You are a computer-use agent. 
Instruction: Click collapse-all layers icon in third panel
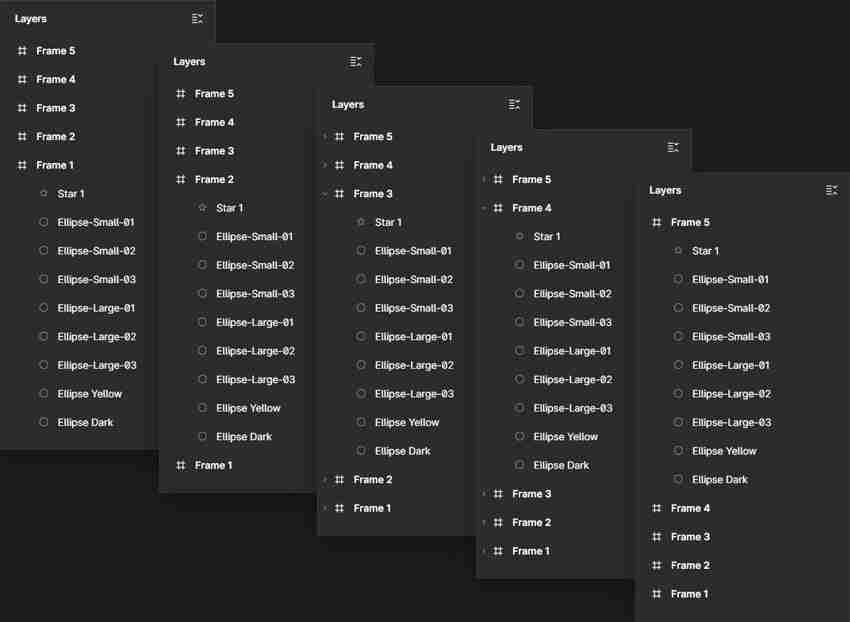(x=513, y=105)
